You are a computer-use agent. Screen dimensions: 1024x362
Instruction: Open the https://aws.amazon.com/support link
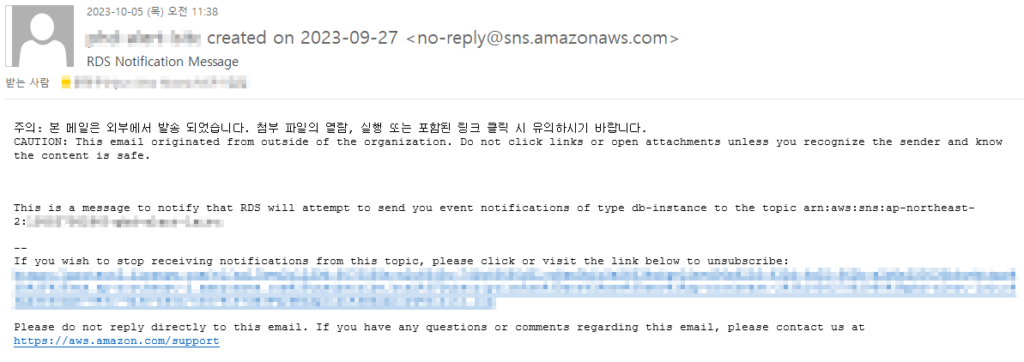point(116,341)
